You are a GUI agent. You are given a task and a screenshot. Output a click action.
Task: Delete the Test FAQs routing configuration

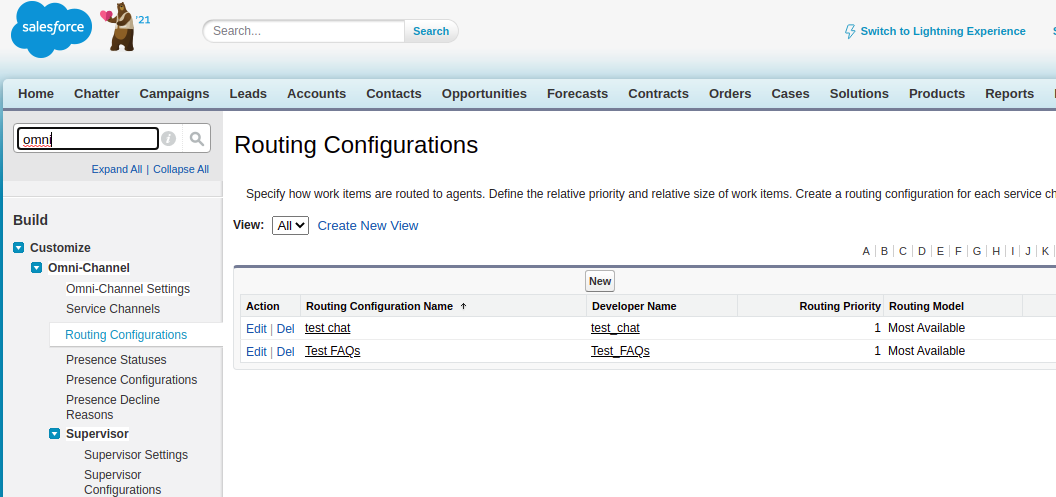point(285,352)
